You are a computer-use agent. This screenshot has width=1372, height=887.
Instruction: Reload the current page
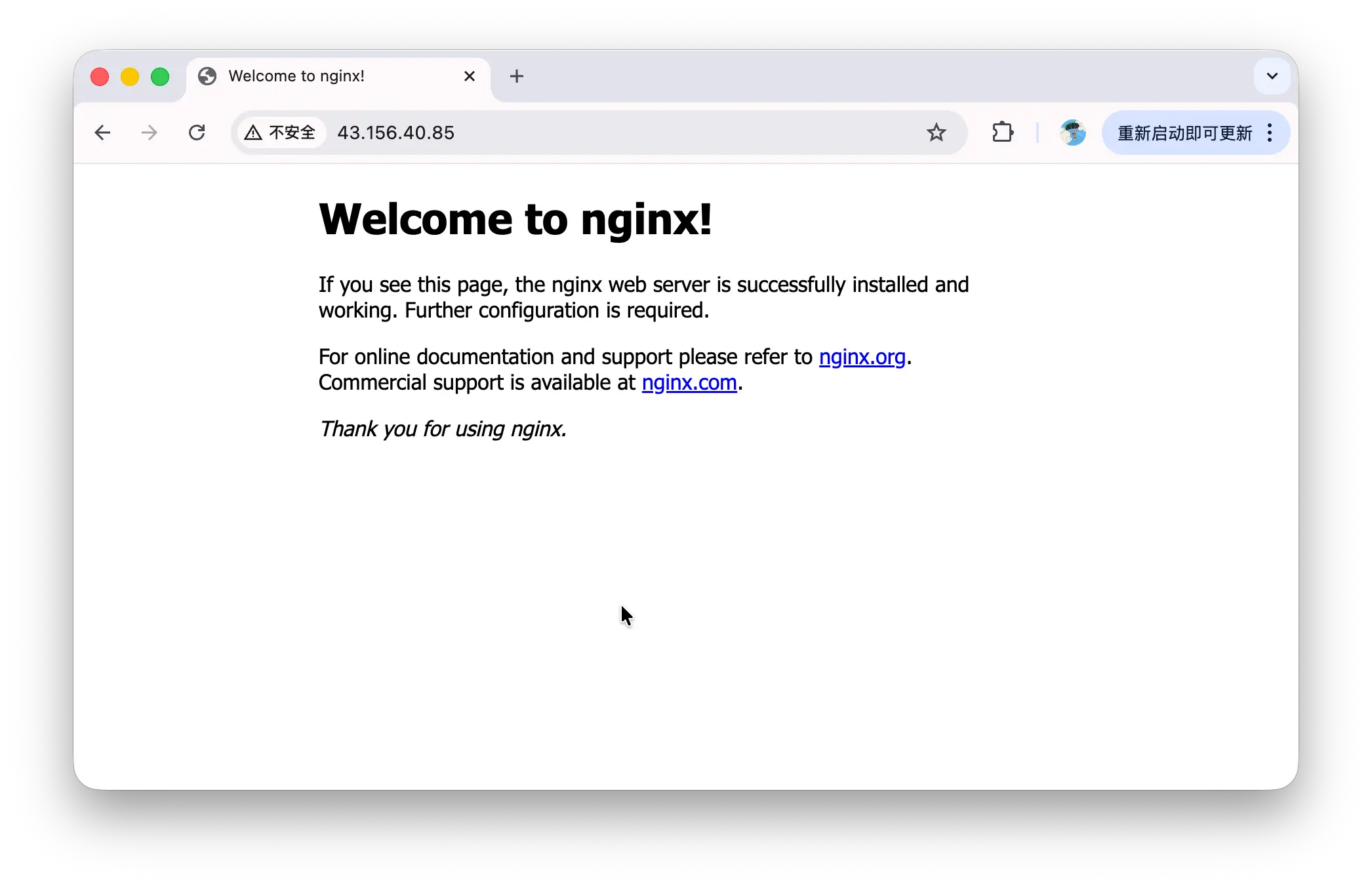click(x=197, y=133)
